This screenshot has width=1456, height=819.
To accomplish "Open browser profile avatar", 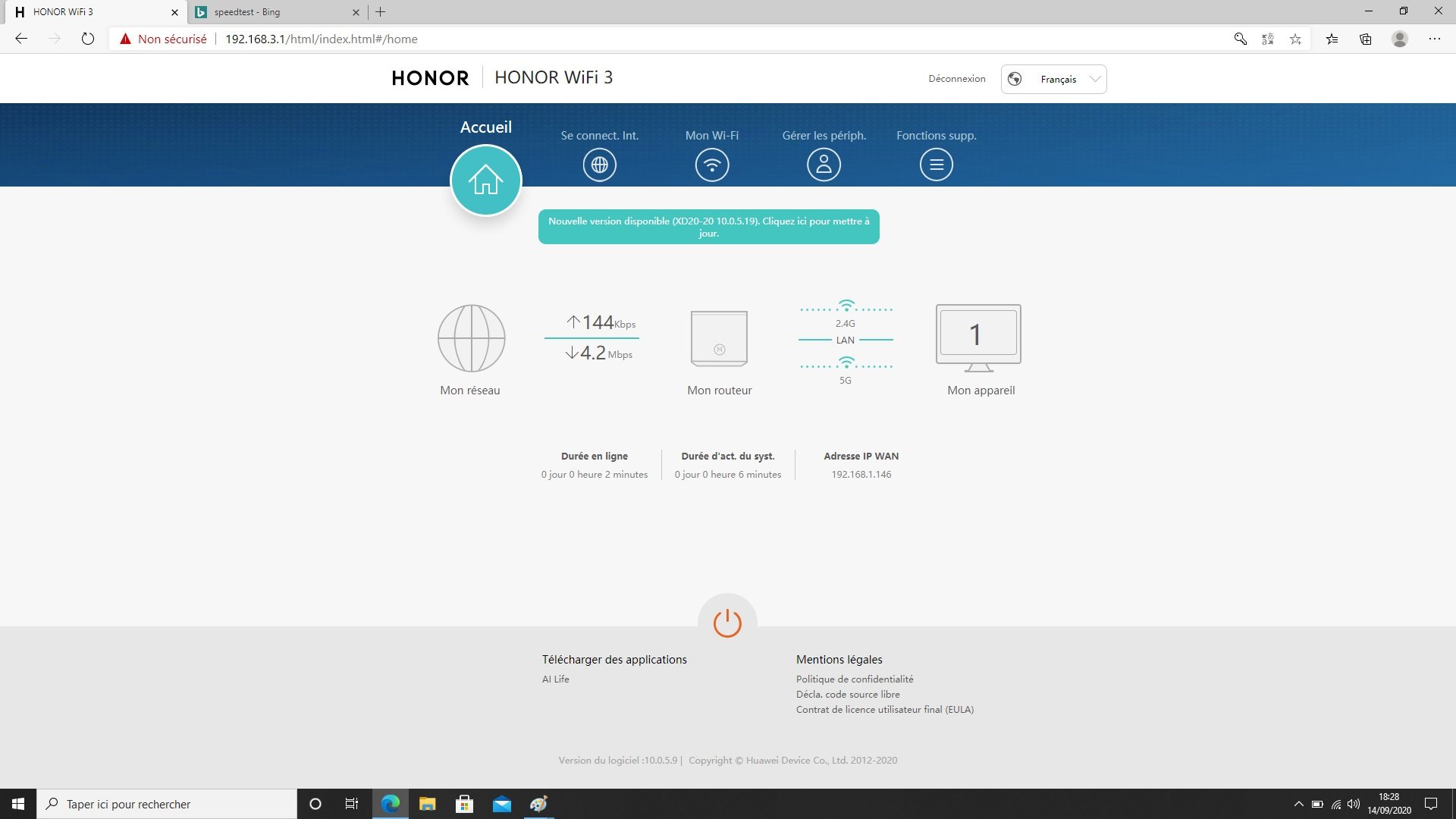I will coord(1400,39).
